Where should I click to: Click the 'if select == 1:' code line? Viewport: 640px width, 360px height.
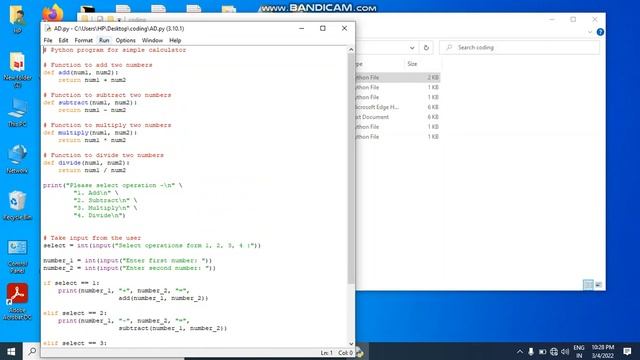(71, 283)
